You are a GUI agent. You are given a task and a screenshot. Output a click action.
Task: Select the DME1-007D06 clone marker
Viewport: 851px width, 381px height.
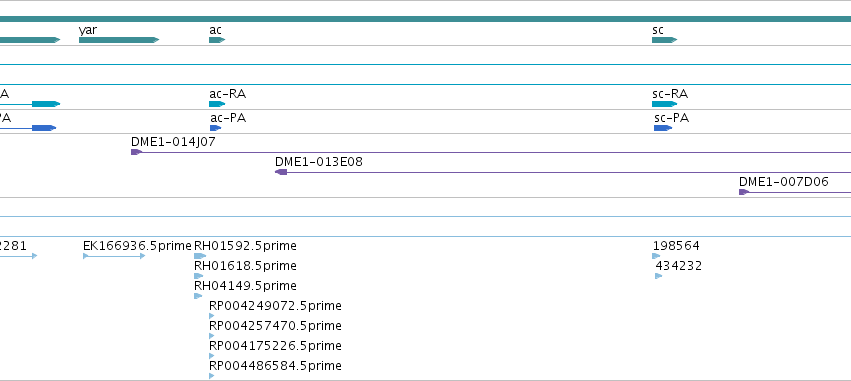pyautogui.click(x=744, y=192)
